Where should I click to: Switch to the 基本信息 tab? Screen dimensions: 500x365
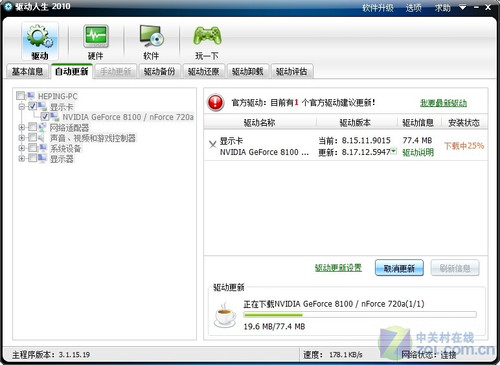click(x=28, y=71)
